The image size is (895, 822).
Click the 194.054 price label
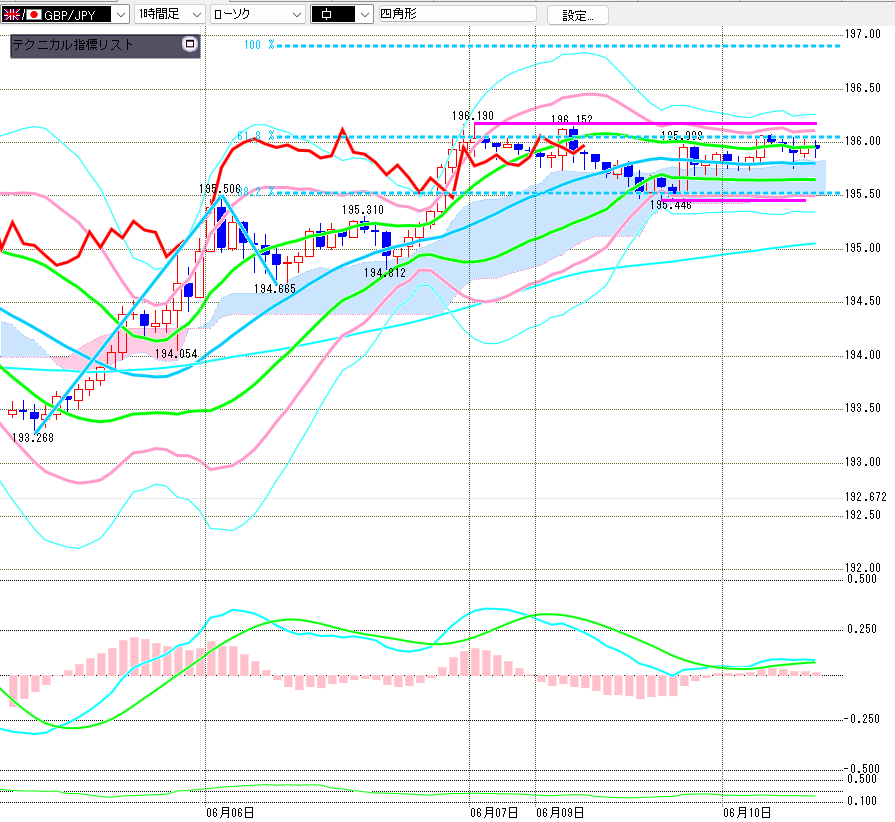176,354
